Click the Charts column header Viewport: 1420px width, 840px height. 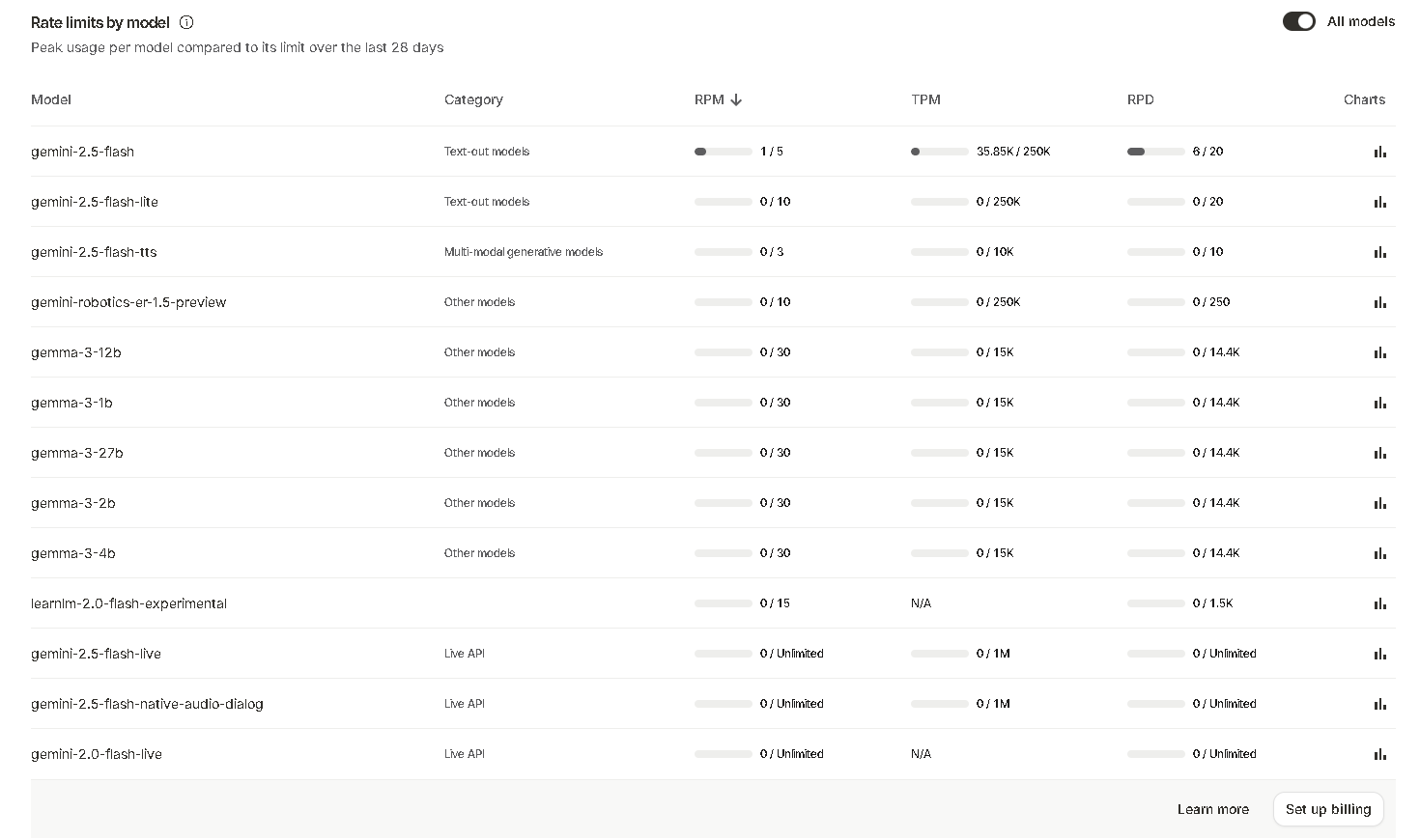(1364, 99)
